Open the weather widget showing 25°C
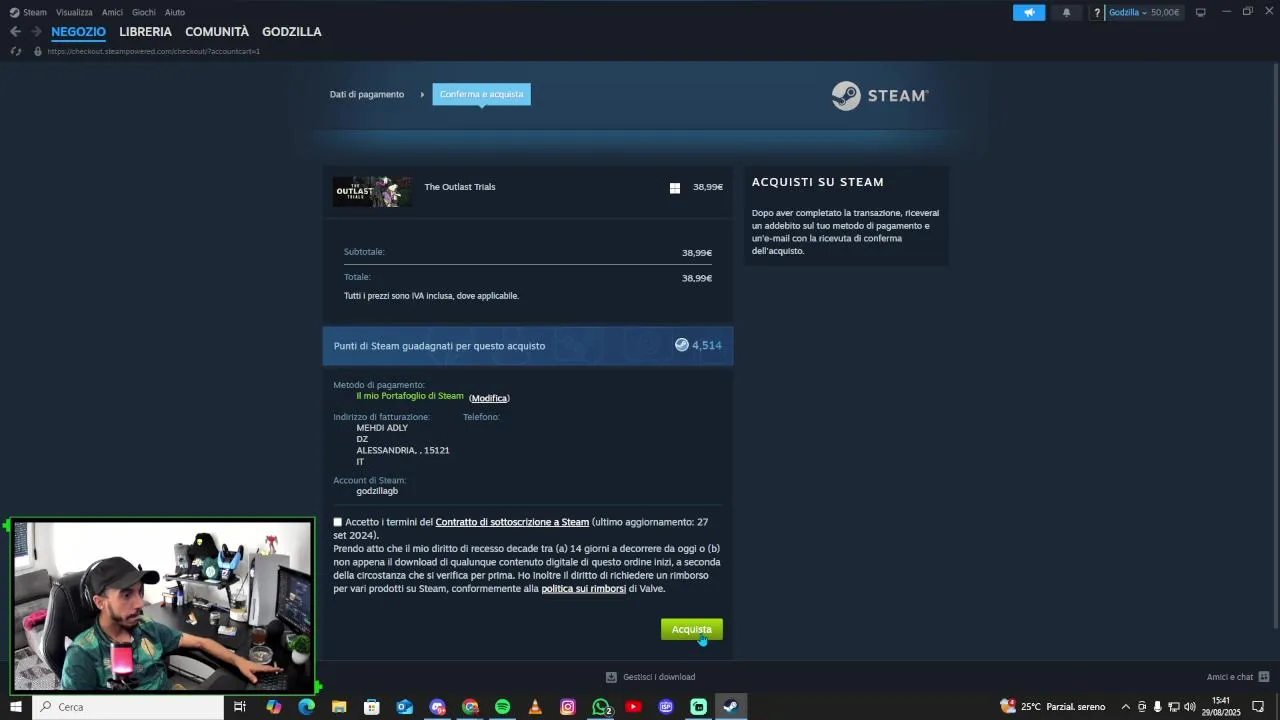 (x=1053, y=707)
